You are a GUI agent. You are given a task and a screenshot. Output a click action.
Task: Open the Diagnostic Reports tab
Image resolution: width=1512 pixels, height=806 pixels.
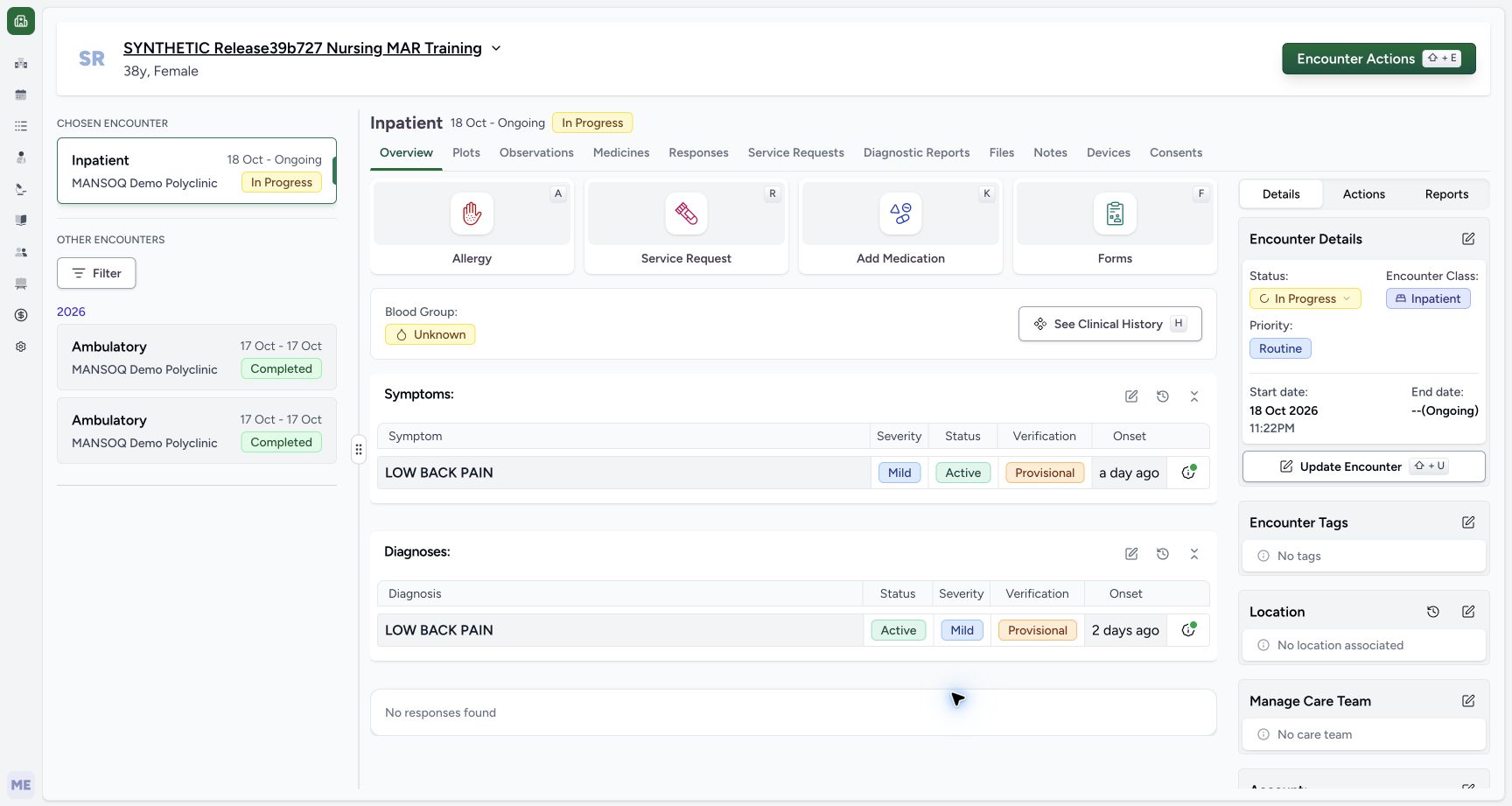click(916, 152)
